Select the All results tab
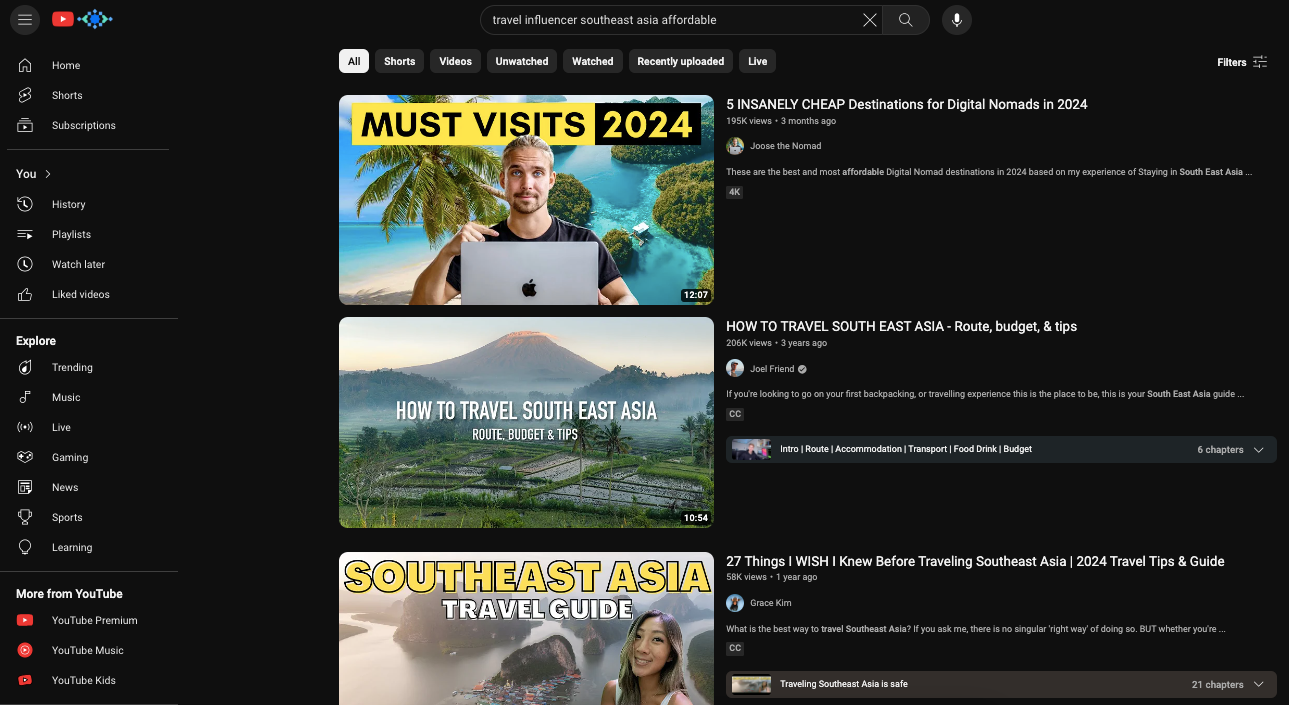This screenshot has width=1289, height=705. (353, 61)
